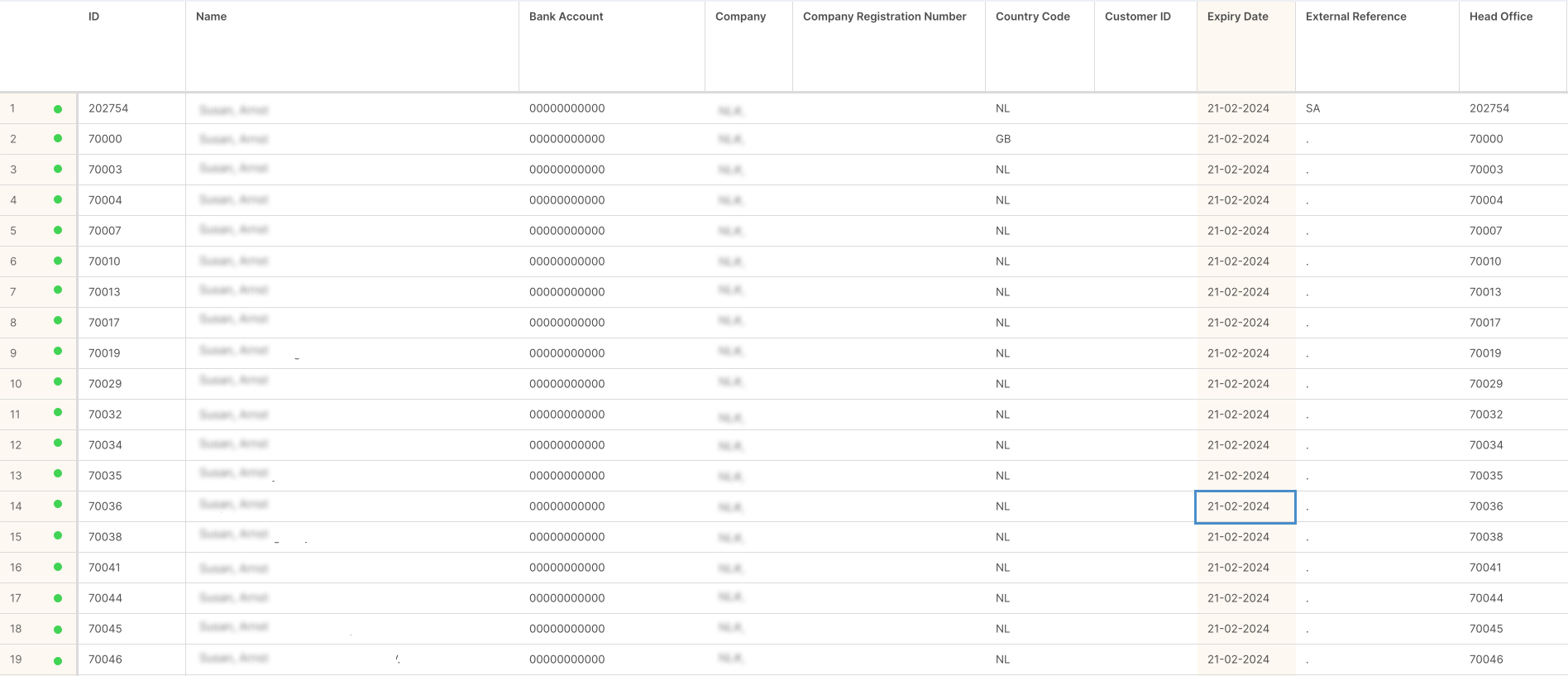Select row number 10 in the row header
This screenshot has height=676, width=1568.
(x=16, y=384)
